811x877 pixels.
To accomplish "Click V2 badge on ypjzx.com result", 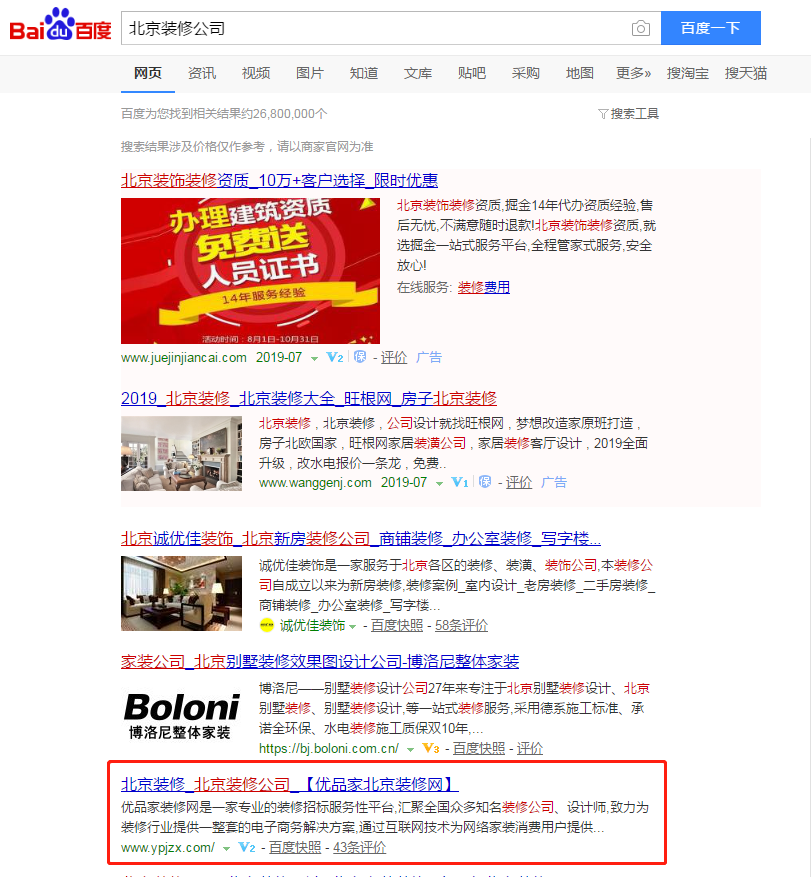I will point(247,847).
